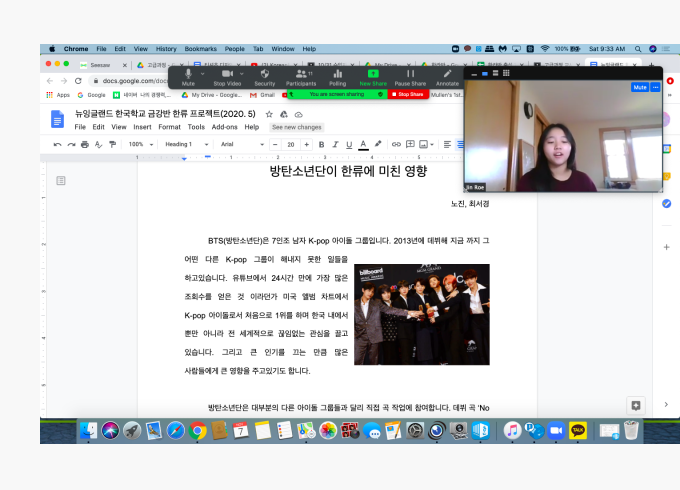
Task: Open the Add-ons menu in Docs
Action: [x=224, y=127]
